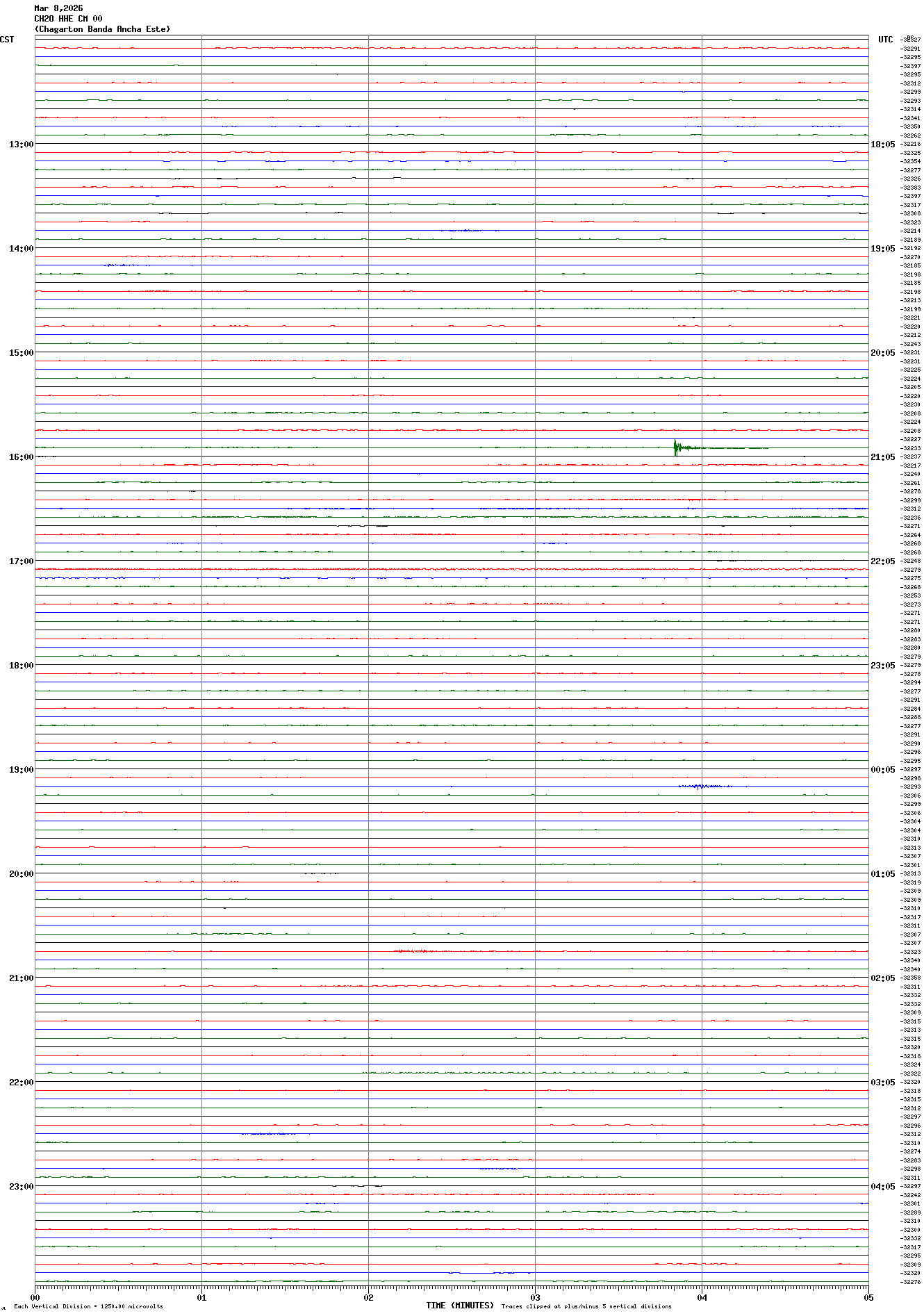Click the vertical division microvolts scale note

88,1306
